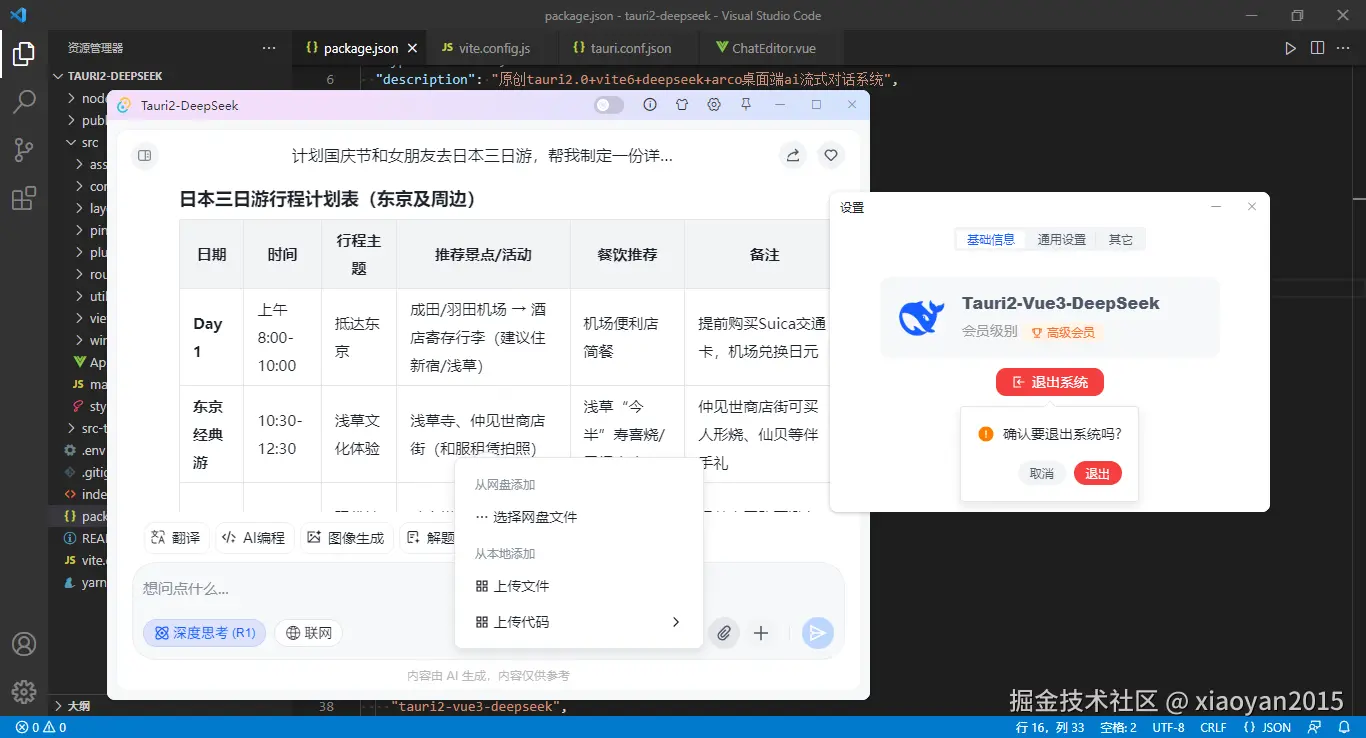Enable 联网 web search mode

308,633
